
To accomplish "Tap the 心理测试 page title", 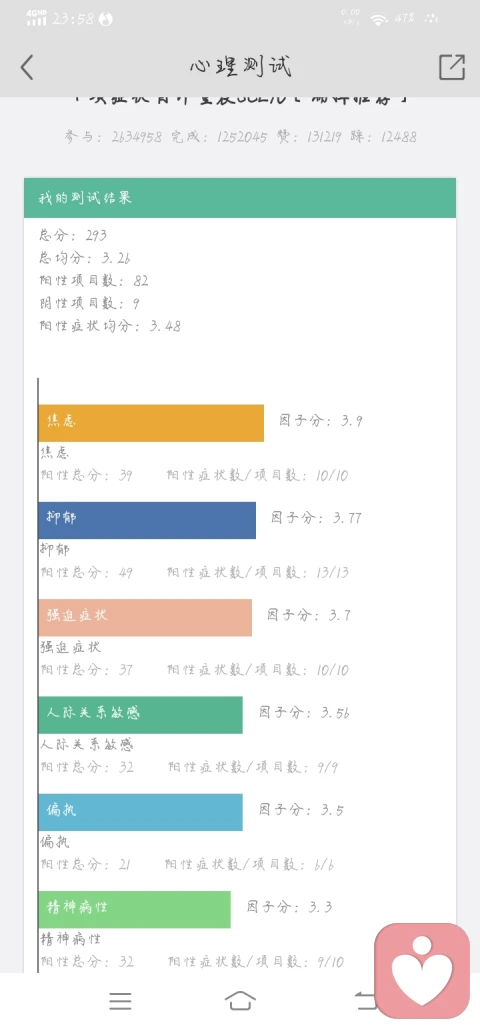I will [240, 67].
